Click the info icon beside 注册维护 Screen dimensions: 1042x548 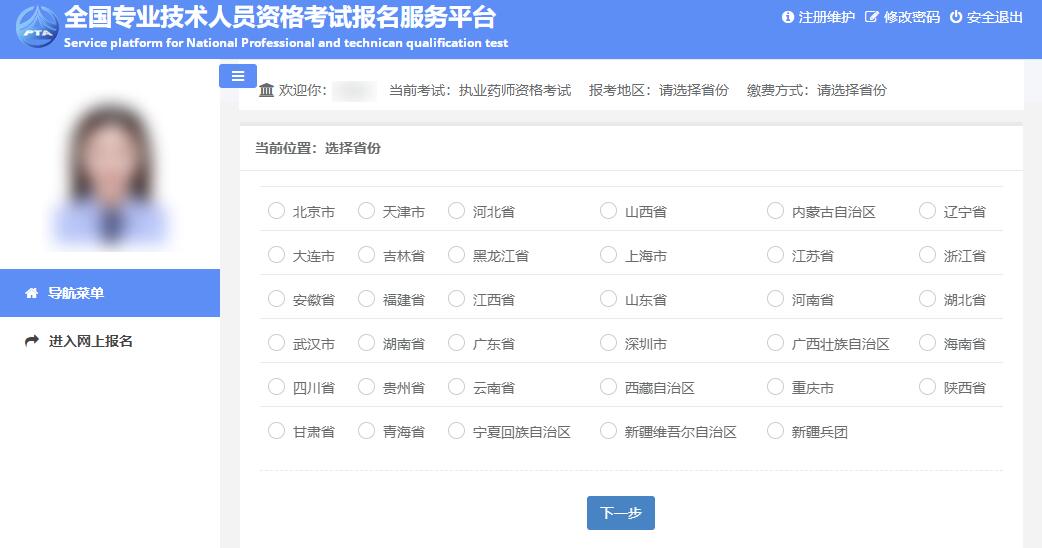(787, 17)
